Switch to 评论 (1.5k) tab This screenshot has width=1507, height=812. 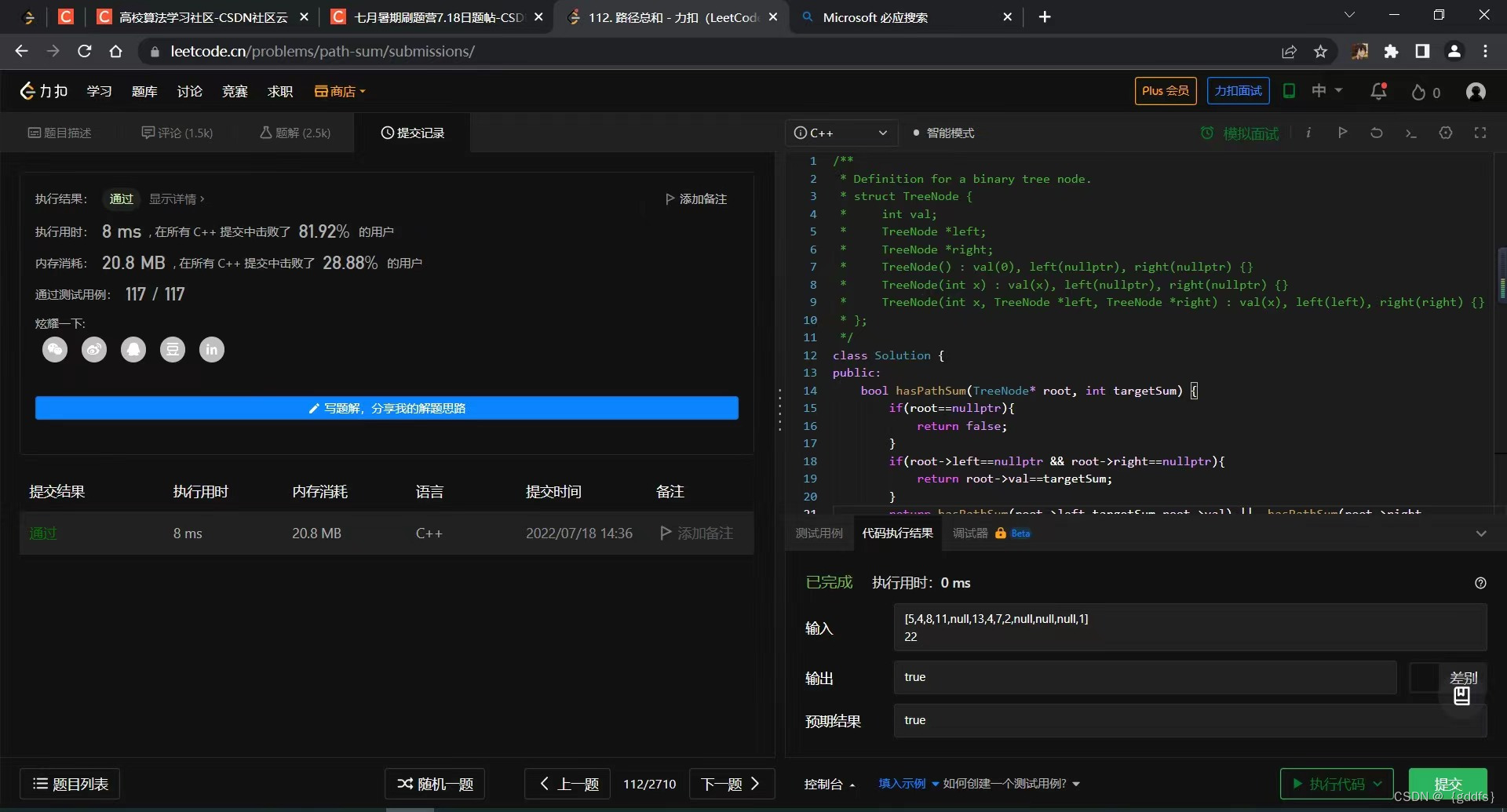[x=177, y=133]
